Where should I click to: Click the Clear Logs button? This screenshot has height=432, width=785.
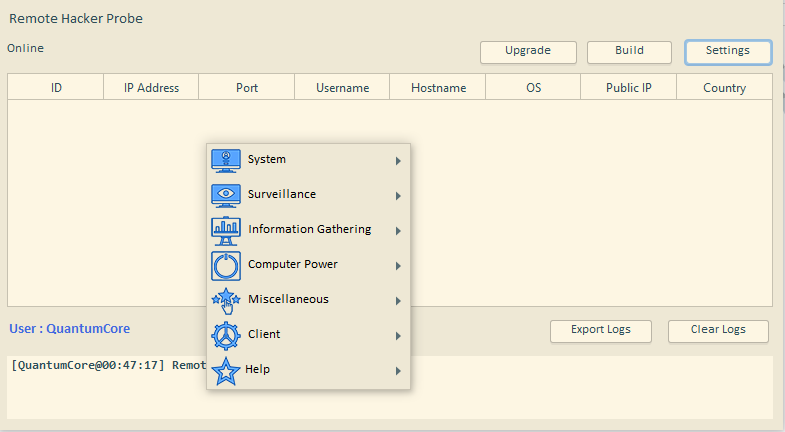click(718, 330)
